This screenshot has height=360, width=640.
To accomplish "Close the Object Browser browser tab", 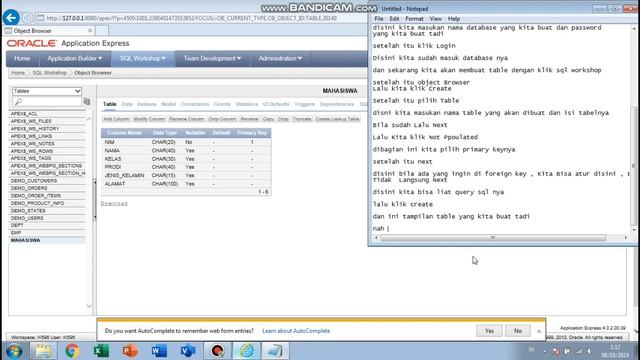I will [90, 31].
